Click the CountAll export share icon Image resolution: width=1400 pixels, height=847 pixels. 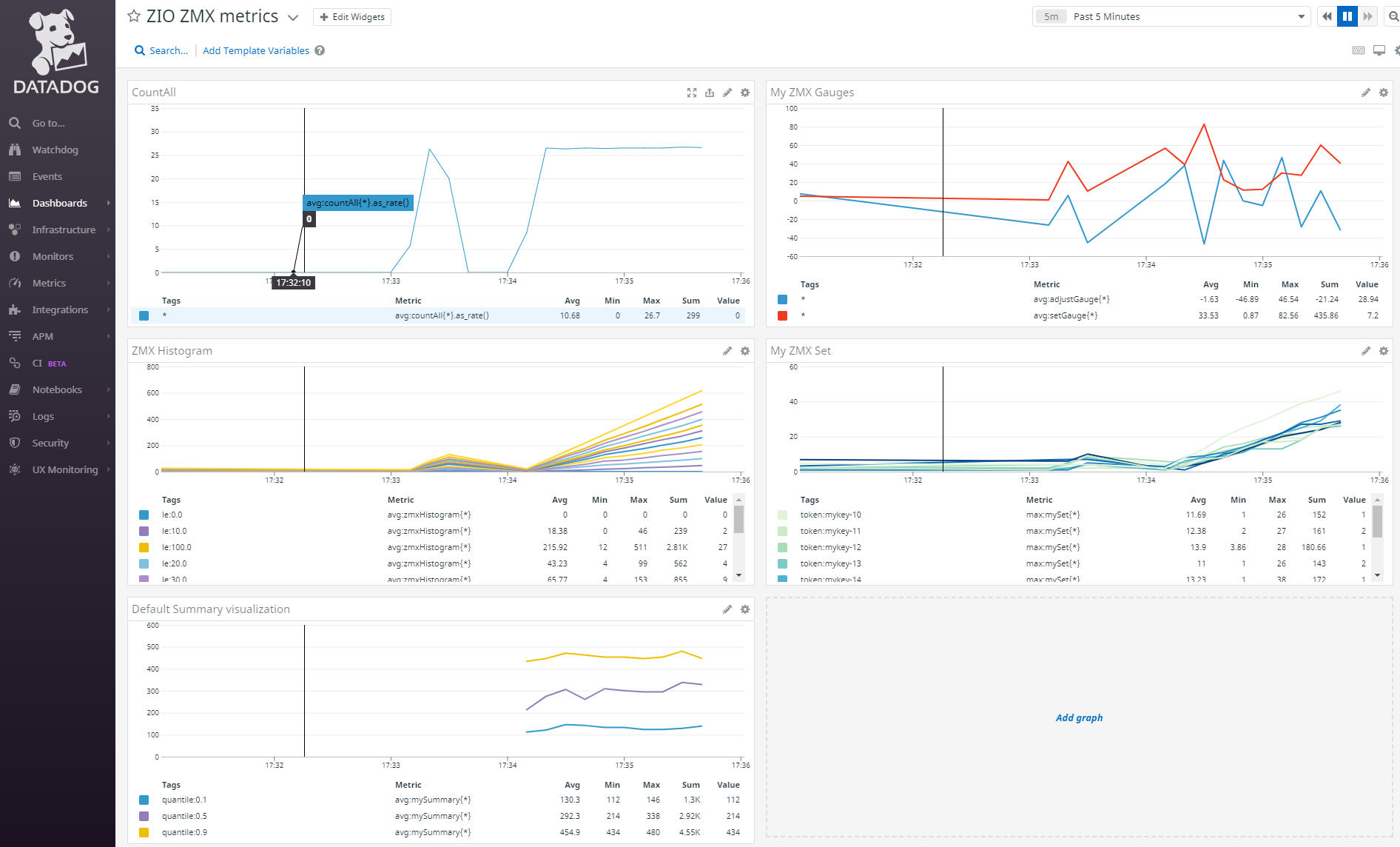tap(710, 93)
